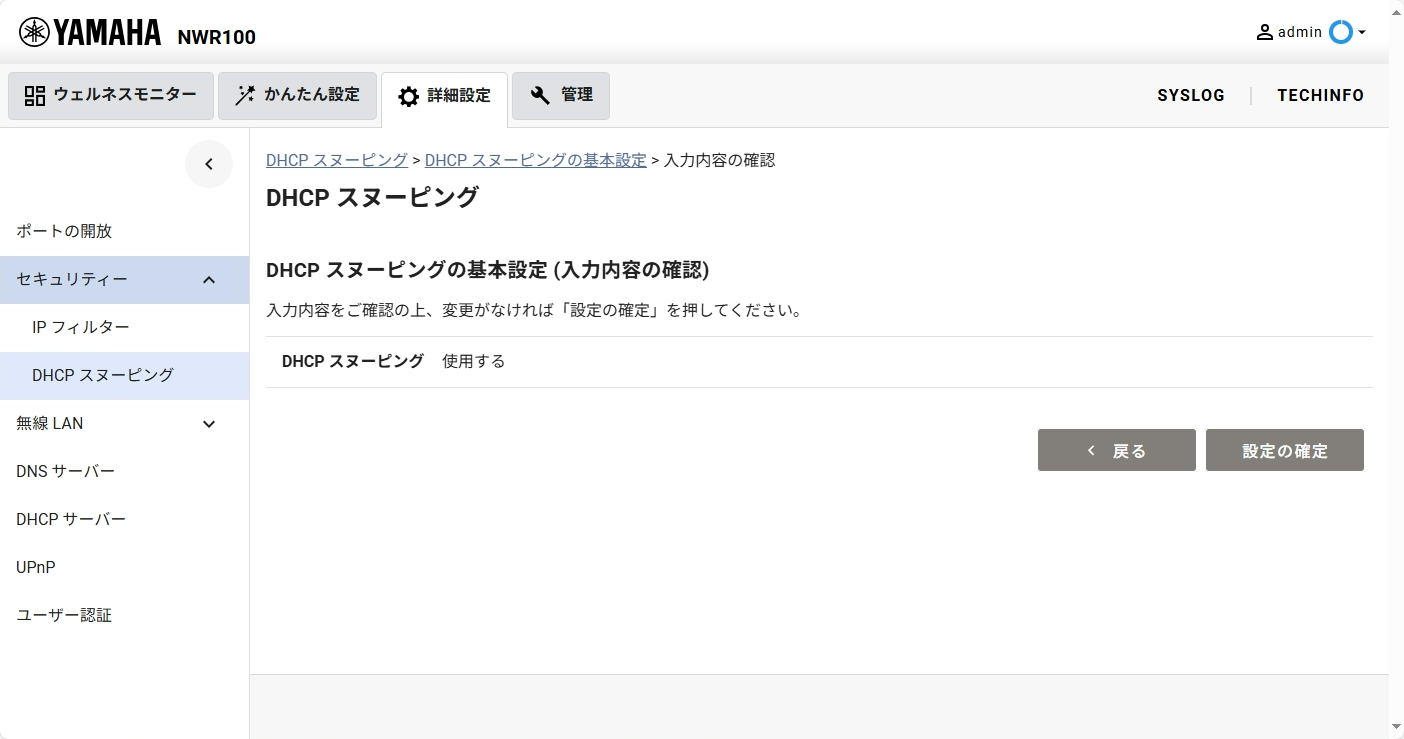Open the 管理 wrench tab
The height and width of the screenshot is (739, 1404).
tap(561, 96)
